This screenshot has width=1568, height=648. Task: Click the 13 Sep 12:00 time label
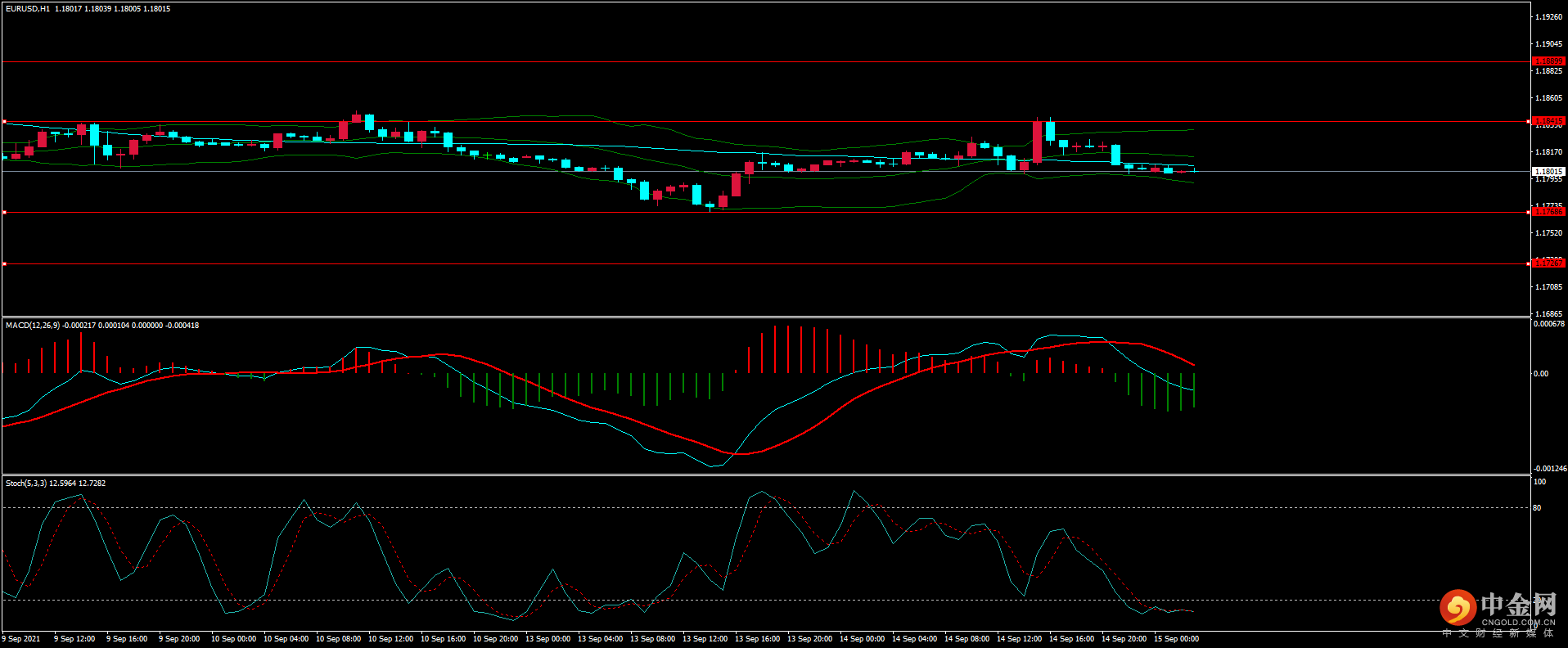[705, 639]
